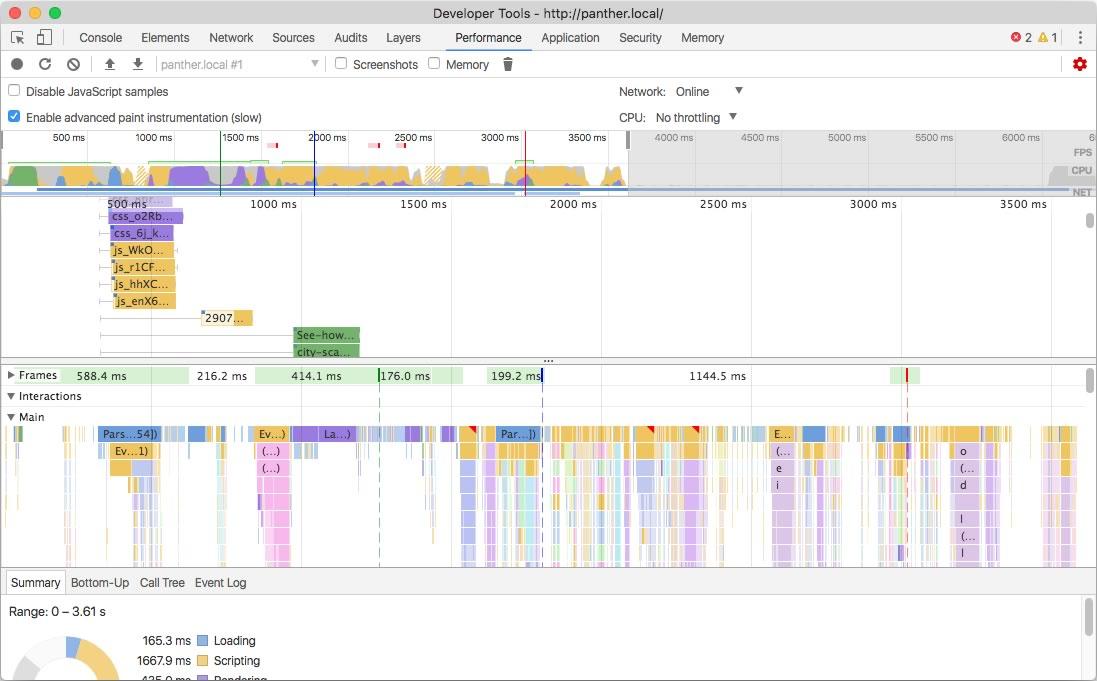1097x681 pixels.
Task: Click the Ev…1) flame chart block
Action: pyautogui.click(x=132, y=451)
